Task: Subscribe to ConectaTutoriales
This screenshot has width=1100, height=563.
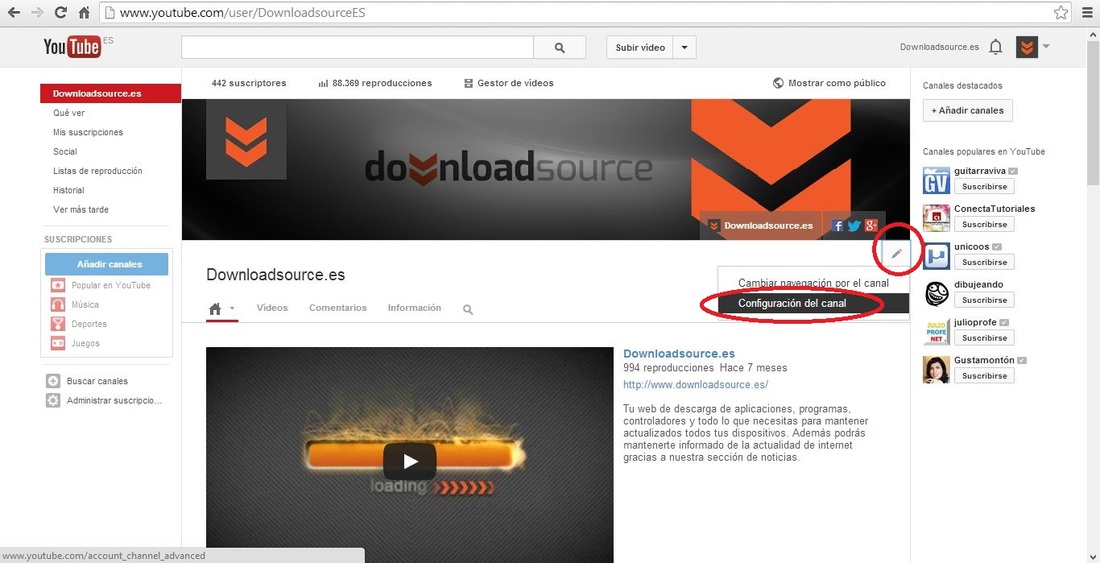Action: click(984, 224)
